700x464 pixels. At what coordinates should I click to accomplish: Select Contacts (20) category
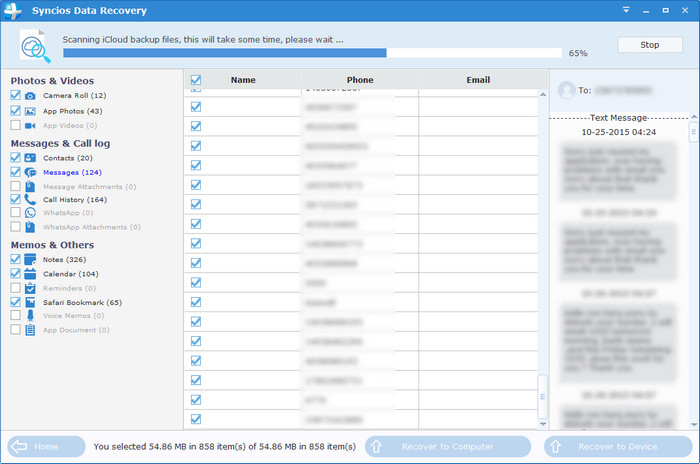68,158
